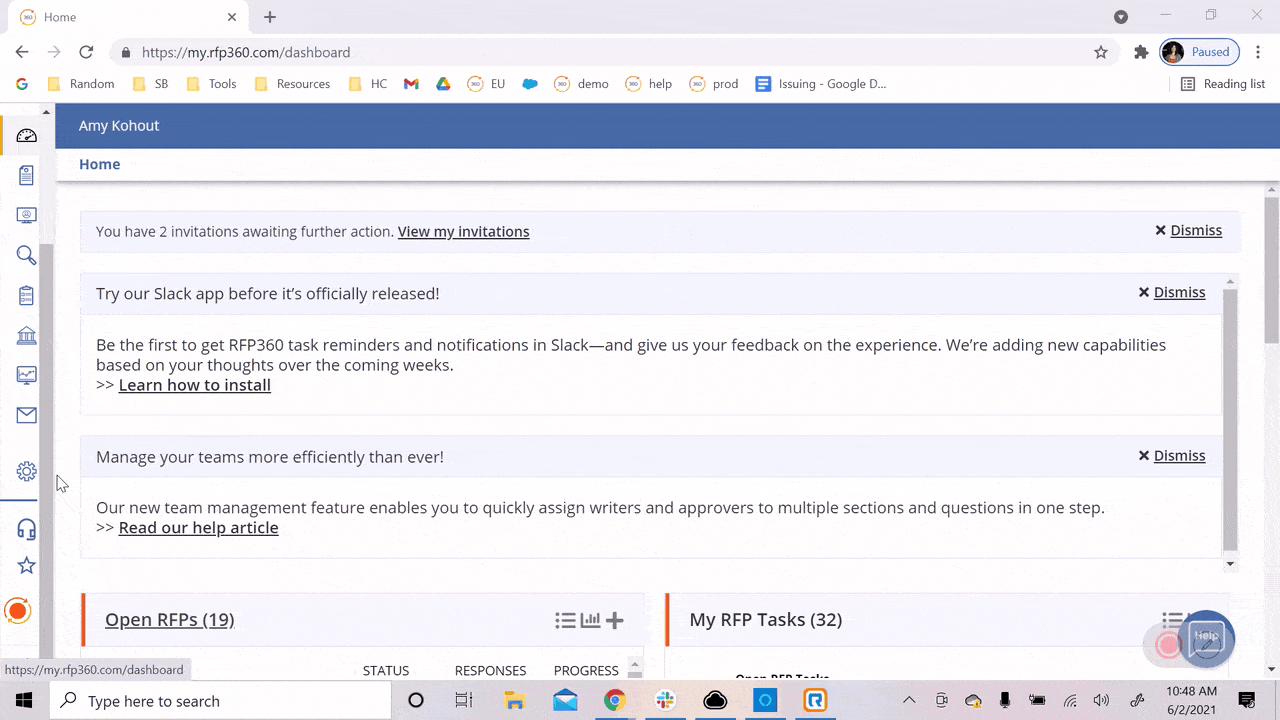Show hidden system tray icons chevron
This screenshot has height=720, width=1280.
click(909, 700)
